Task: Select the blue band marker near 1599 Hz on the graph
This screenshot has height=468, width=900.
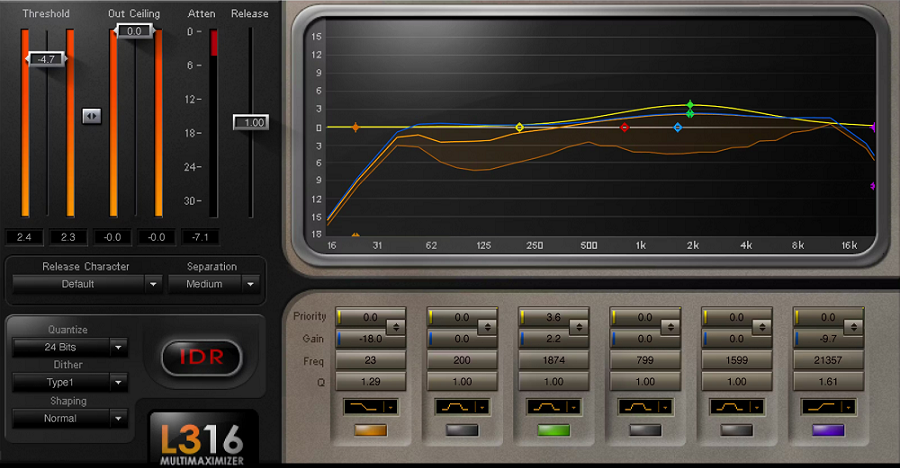Action: tap(678, 127)
